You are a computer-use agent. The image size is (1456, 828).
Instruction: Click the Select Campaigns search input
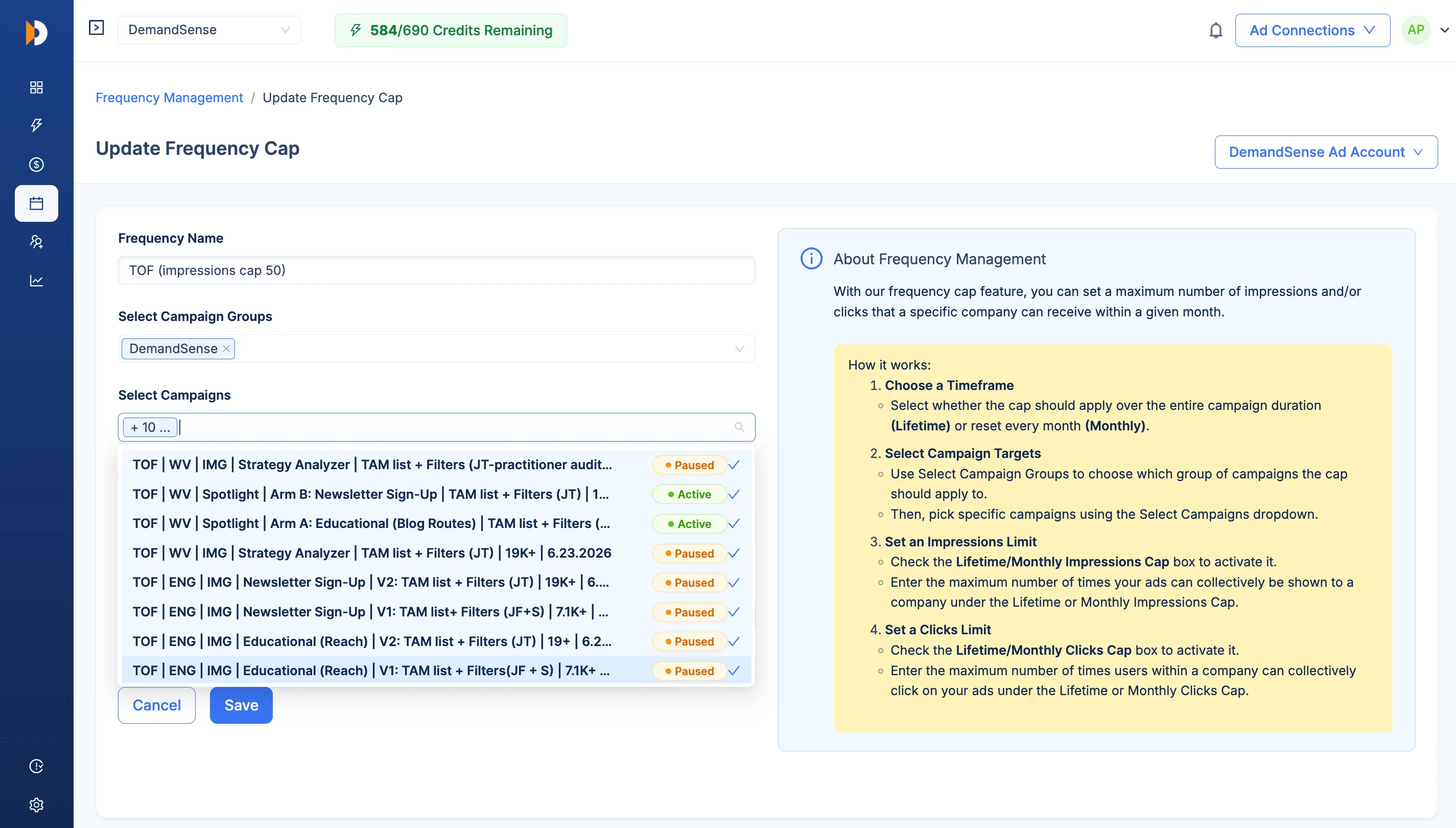pos(436,427)
